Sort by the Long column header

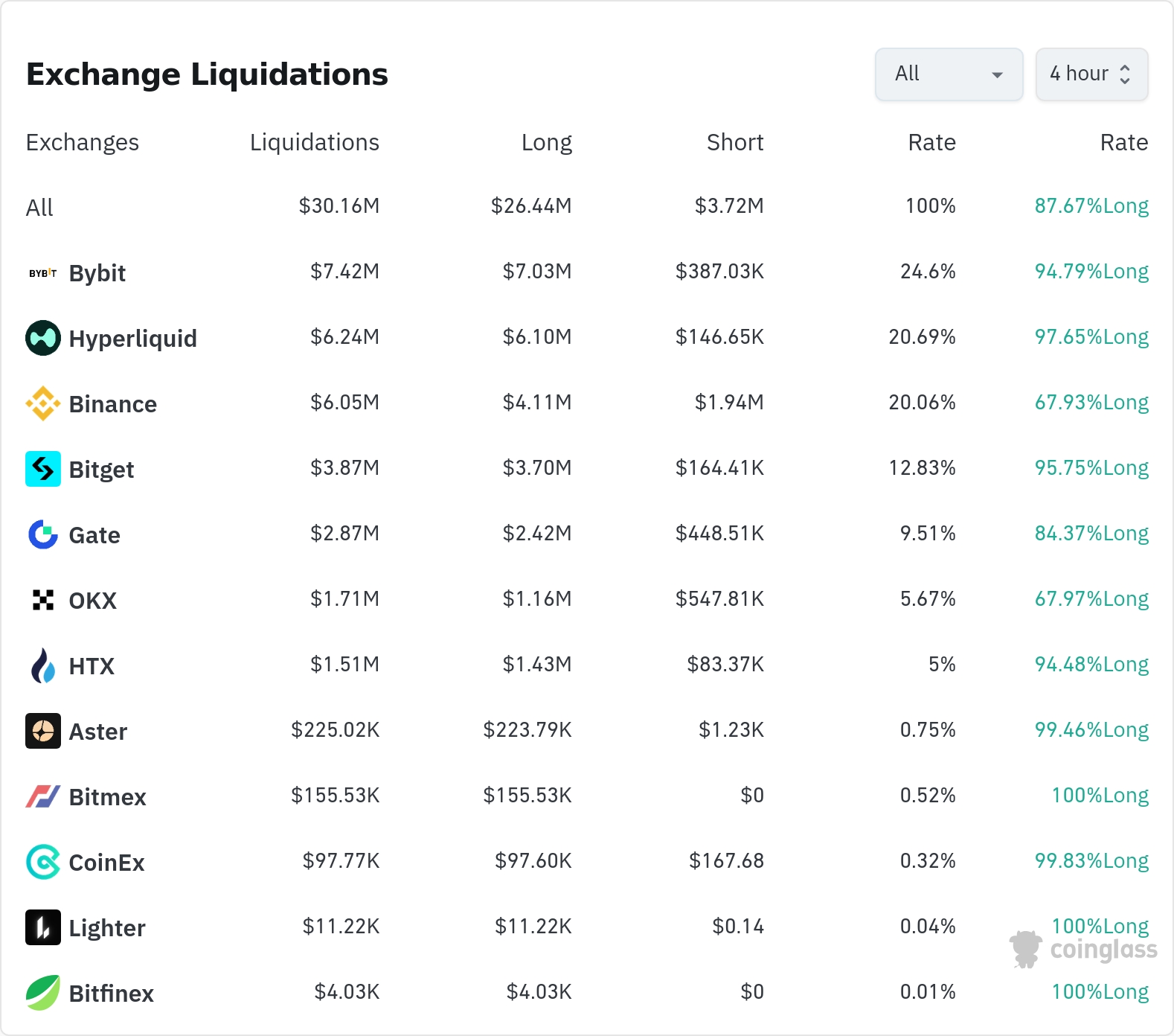(x=546, y=142)
